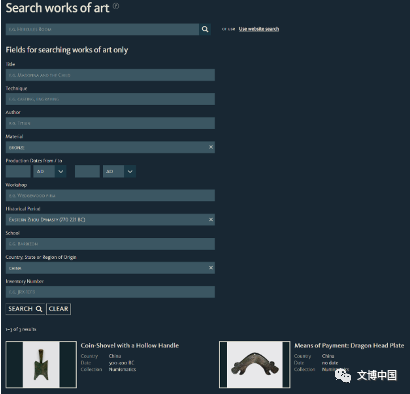Expand the second AD era dropdown arrow
The height and width of the screenshot is (394, 410).
click(130, 171)
